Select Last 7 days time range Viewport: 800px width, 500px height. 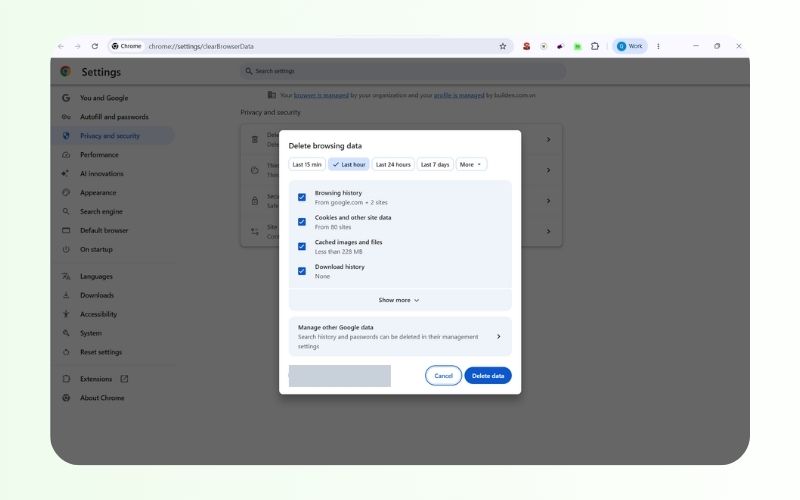point(435,164)
